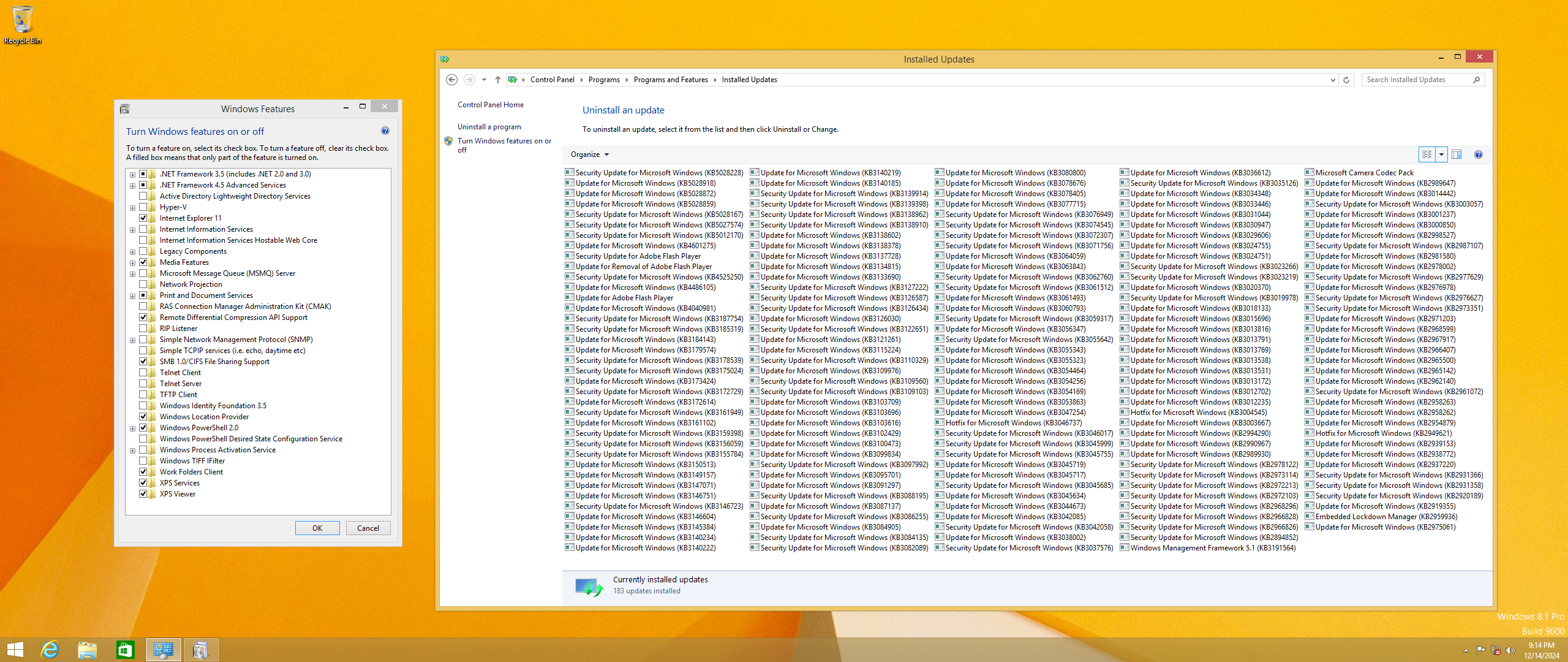1568x662 pixels.
Task: Open File Explorer from taskbar
Action: pyautogui.click(x=87, y=650)
